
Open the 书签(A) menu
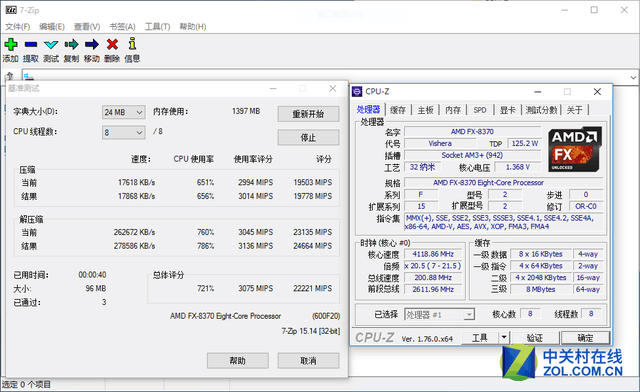tap(122, 27)
